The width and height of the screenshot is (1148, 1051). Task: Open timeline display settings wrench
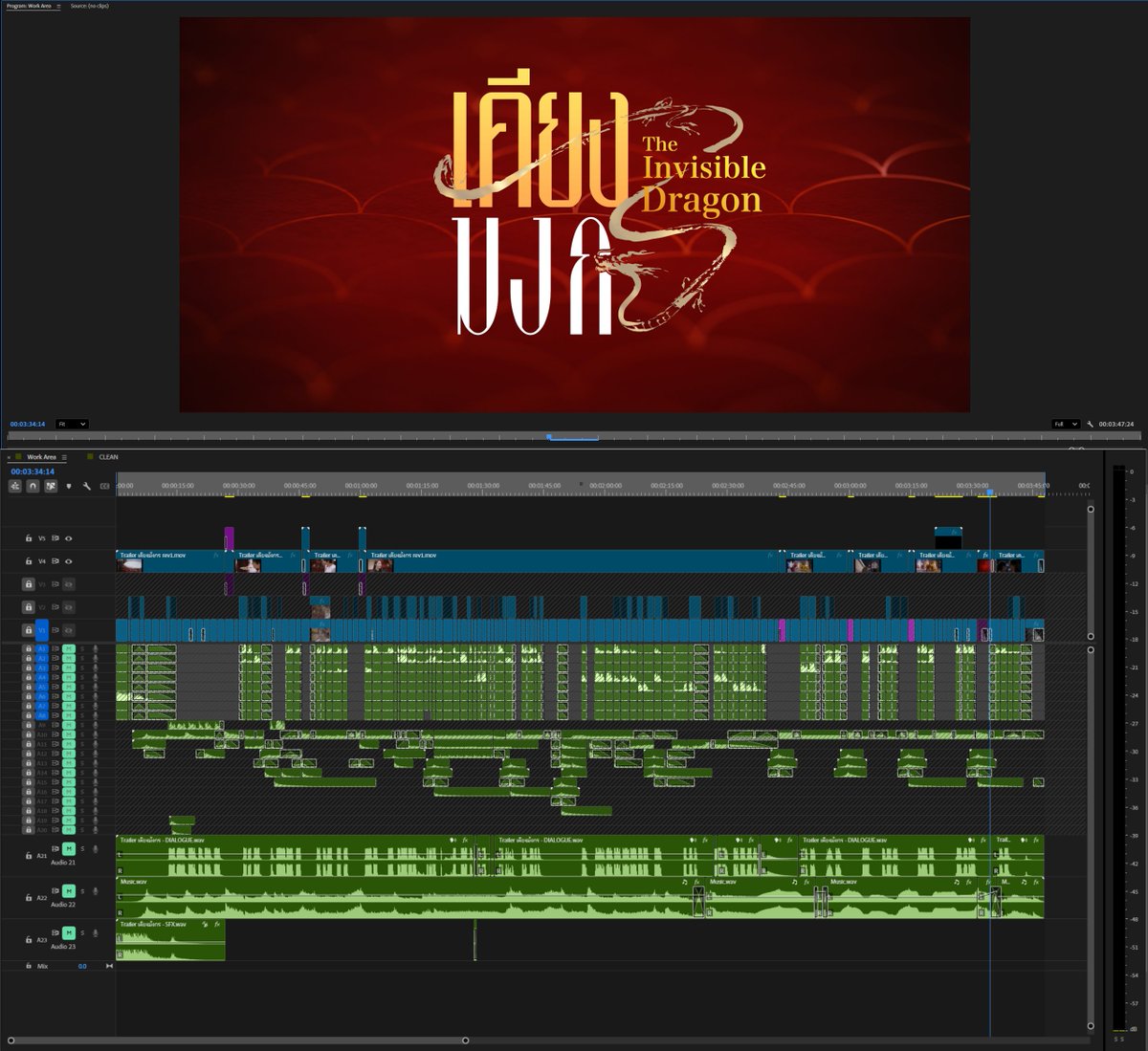(x=87, y=486)
